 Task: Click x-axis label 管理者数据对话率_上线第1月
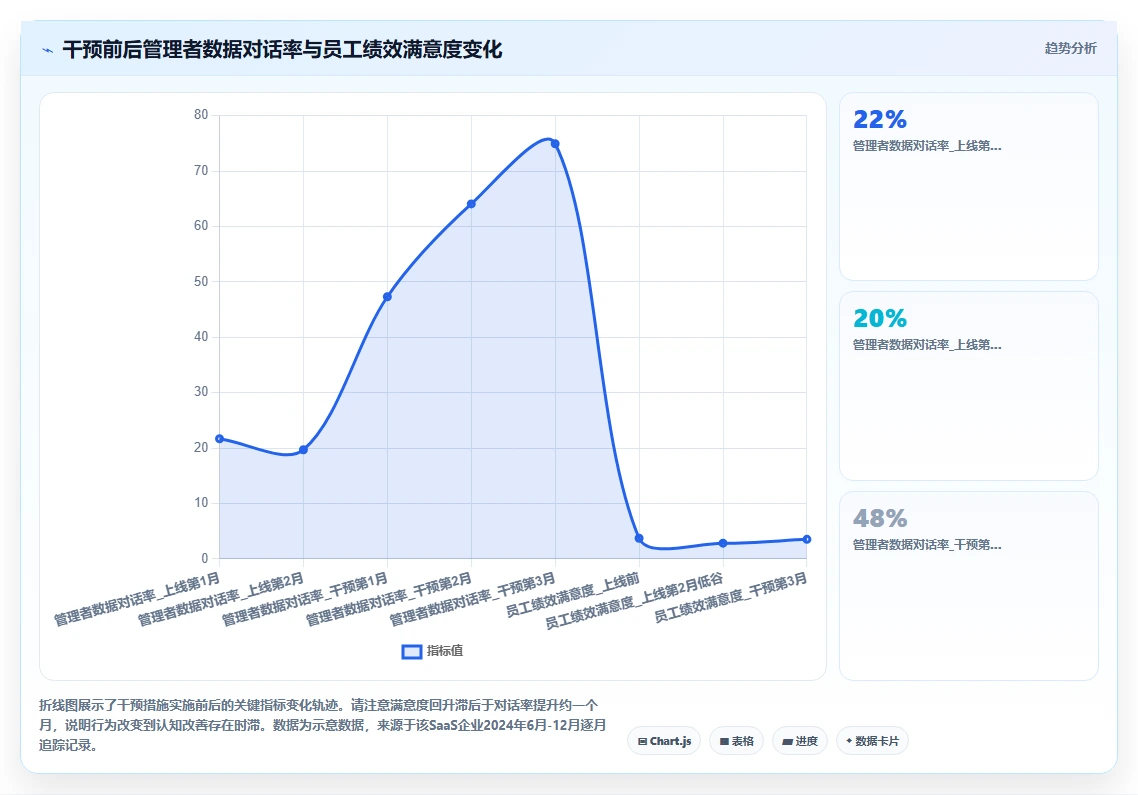(137, 599)
